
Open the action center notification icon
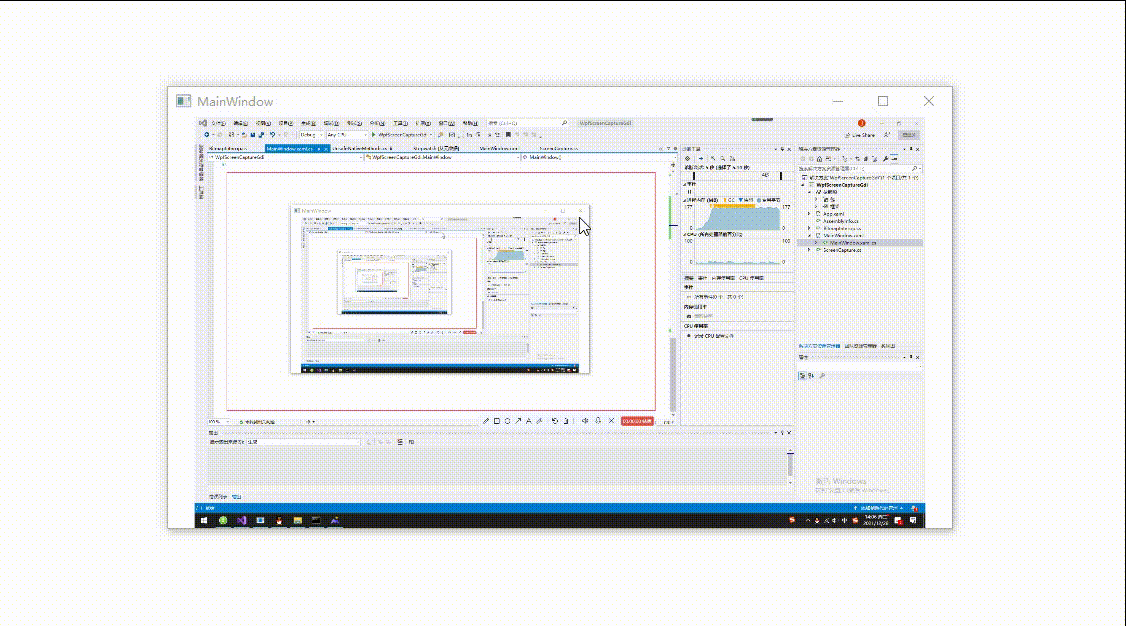[913, 520]
